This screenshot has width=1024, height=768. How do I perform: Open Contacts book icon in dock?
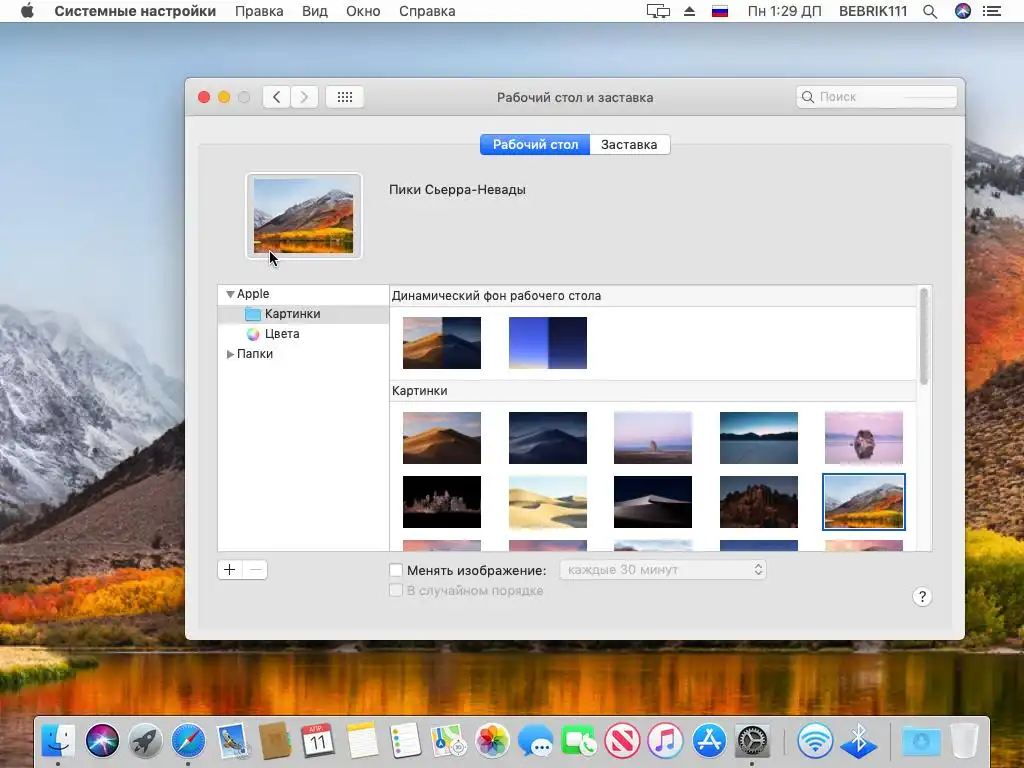click(275, 741)
